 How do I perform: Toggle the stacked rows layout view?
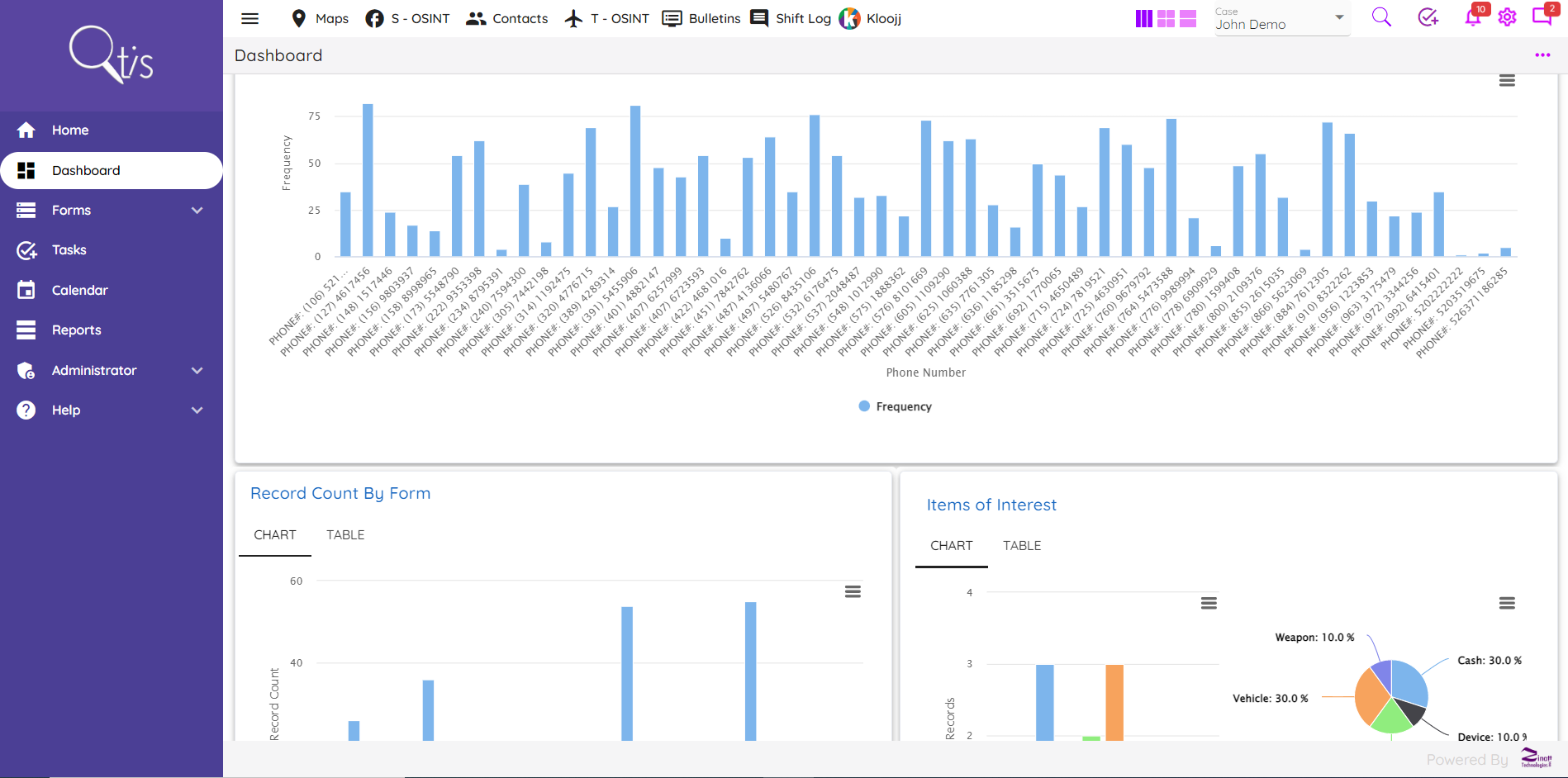[x=1188, y=17]
